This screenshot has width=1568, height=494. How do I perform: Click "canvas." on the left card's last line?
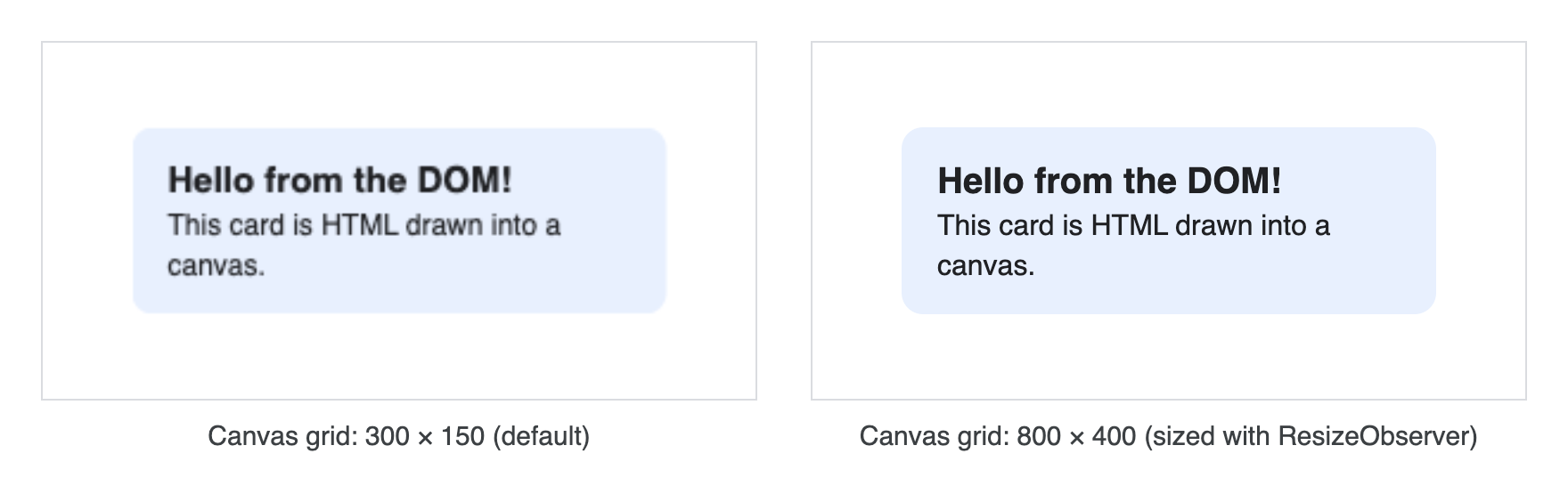pyautogui.click(x=216, y=266)
